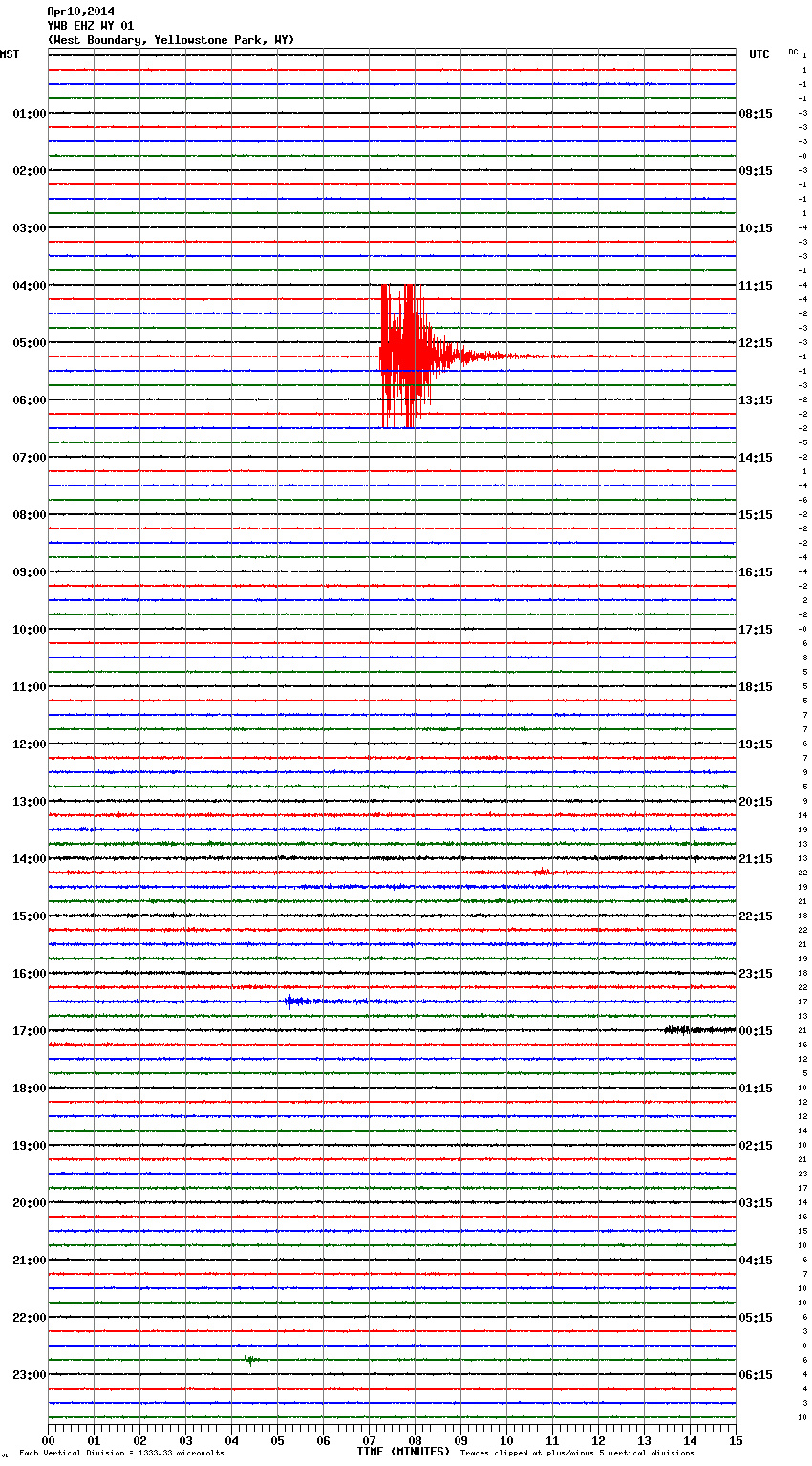Click the bottom-axis minute label 13

click(x=644, y=1440)
